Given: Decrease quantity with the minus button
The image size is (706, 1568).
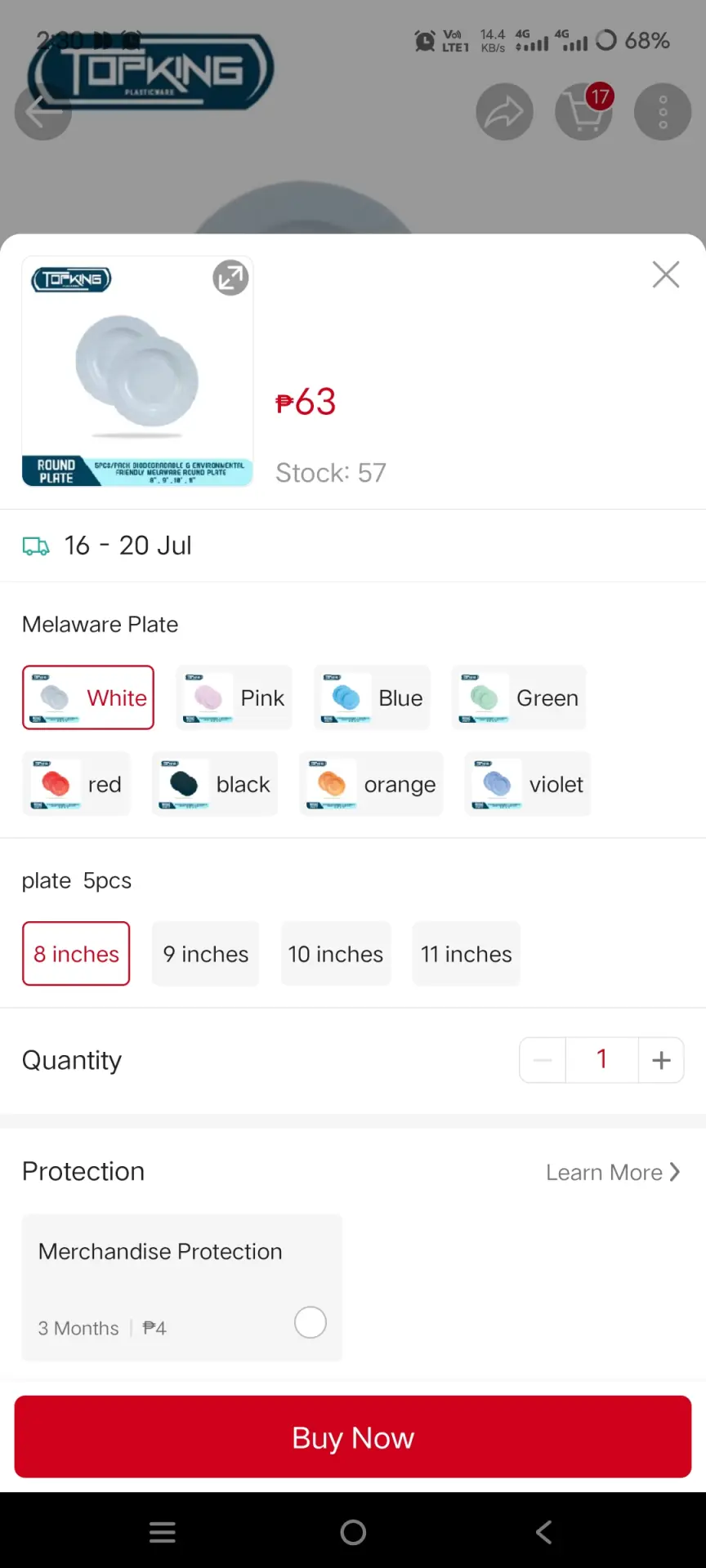Looking at the screenshot, I should [543, 1060].
